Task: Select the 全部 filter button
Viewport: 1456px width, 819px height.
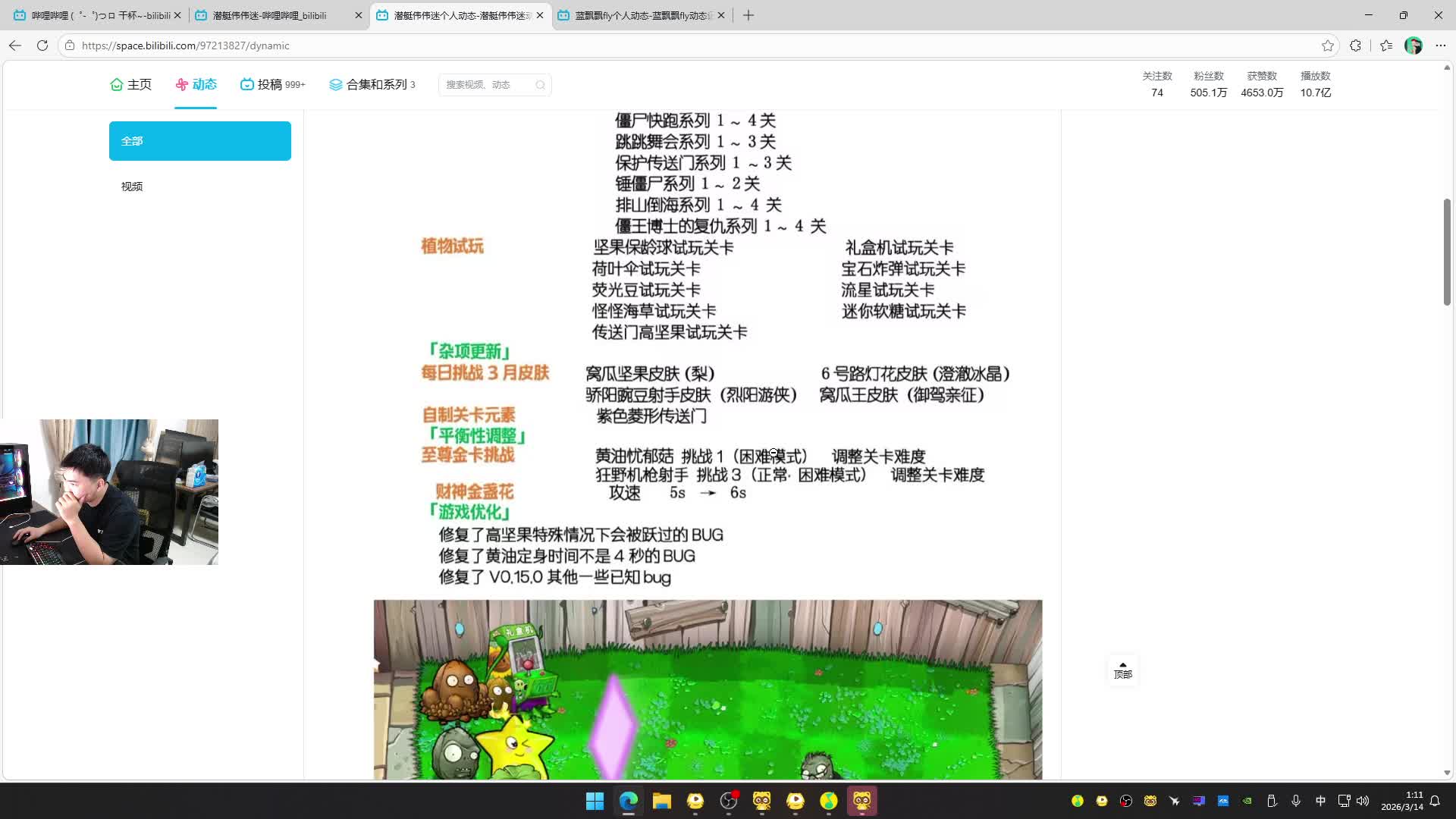Action: point(199,141)
